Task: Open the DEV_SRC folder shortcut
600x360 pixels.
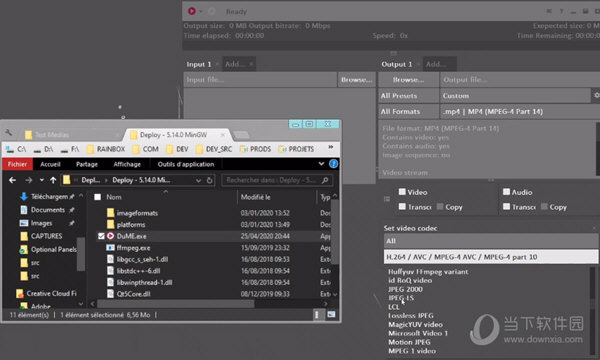Action: click(x=214, y=149)
